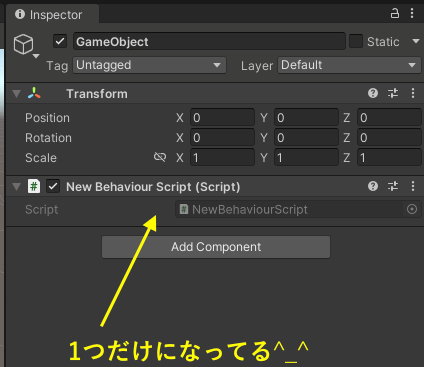The height and width of the screenshot is (367, 424).
Task: Click the Tag label
Action: coord(57,66)
